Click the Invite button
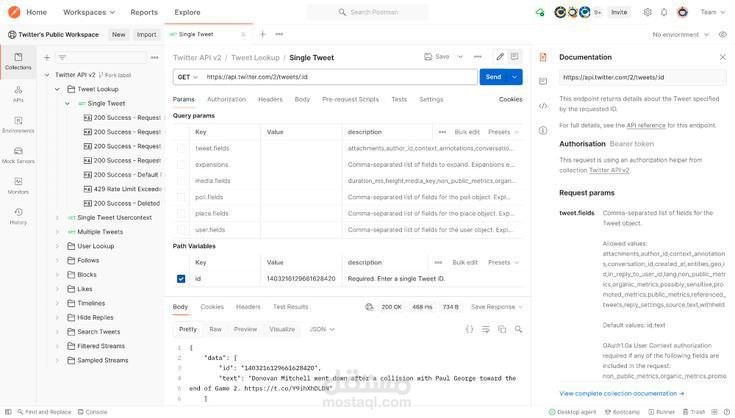735x418 pixels. click(619, 12)
